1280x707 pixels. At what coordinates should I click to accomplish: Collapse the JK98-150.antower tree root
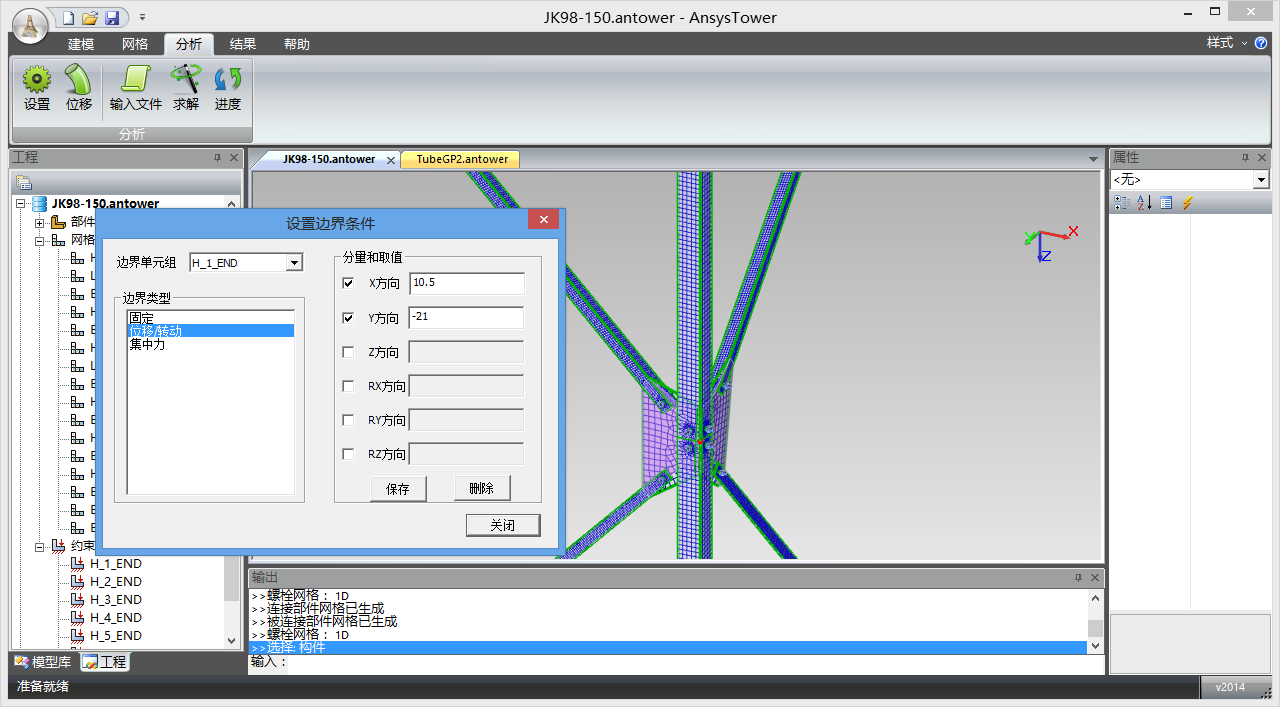21,204
